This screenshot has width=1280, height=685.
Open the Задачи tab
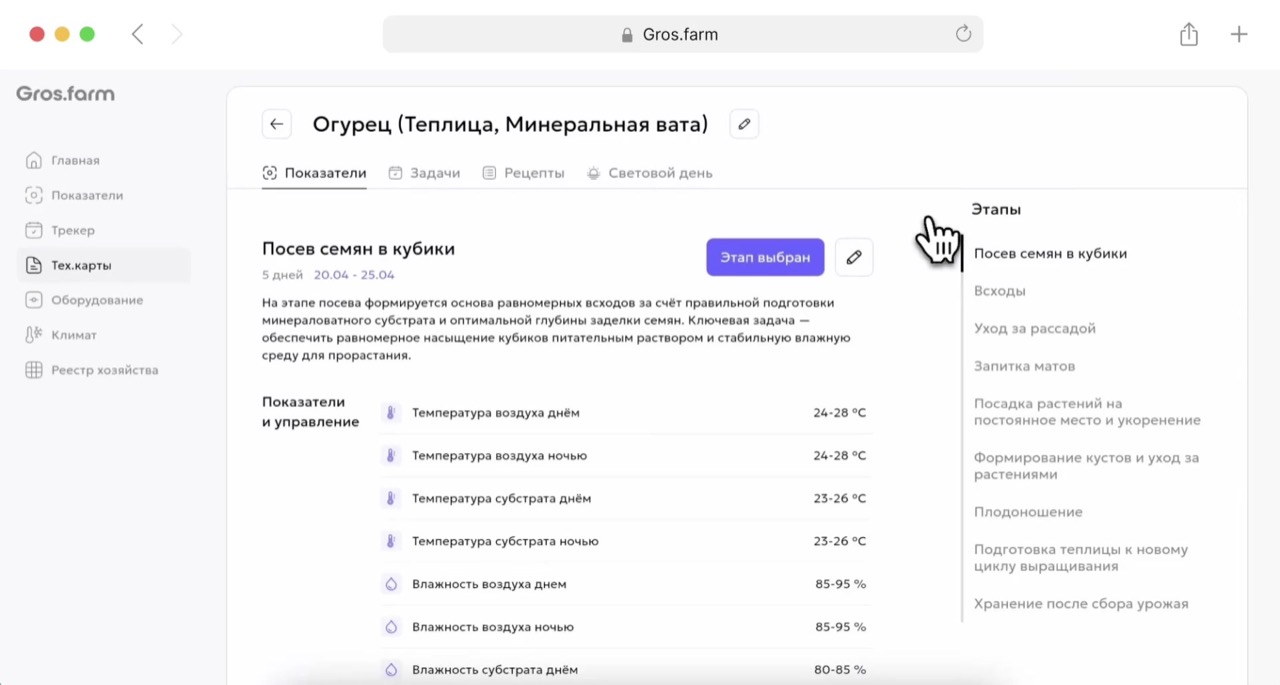pos(424,173)
